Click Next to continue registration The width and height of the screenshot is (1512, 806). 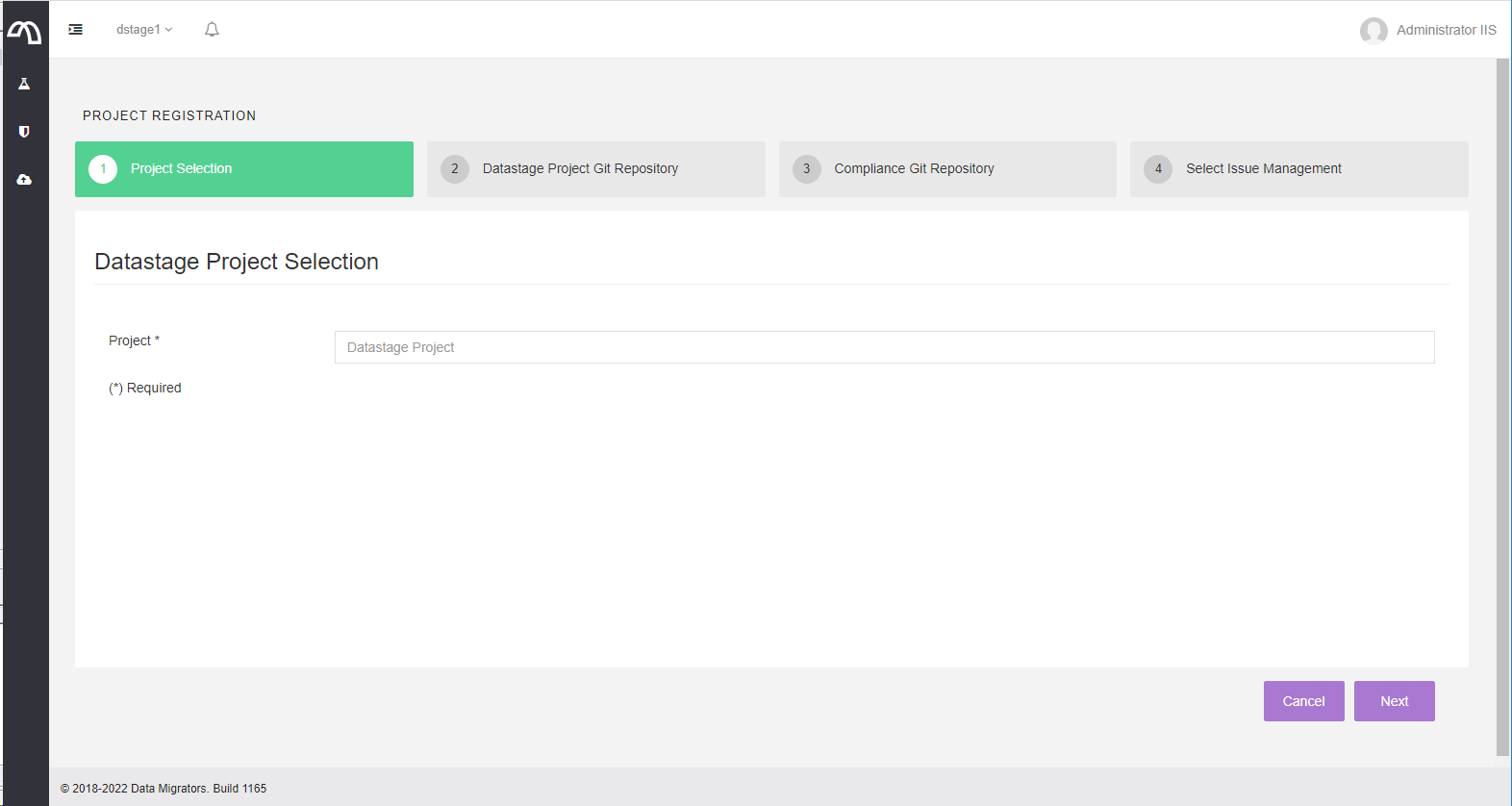point(1394,701)
